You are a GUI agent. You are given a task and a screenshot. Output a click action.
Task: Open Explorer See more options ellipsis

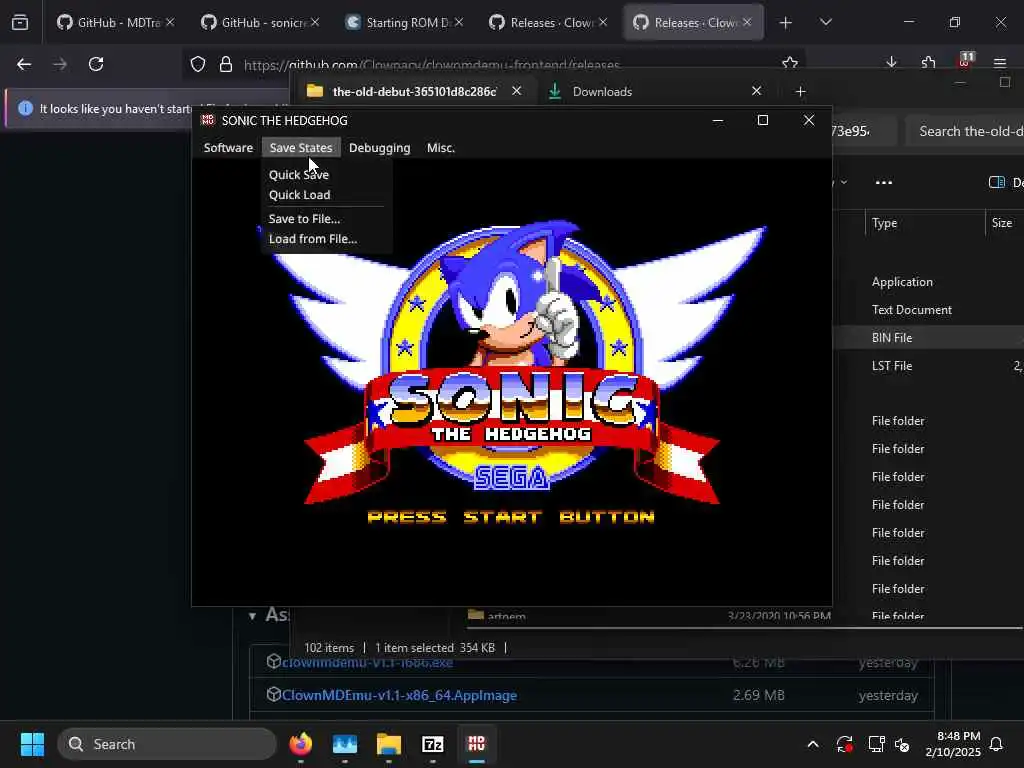pos(884,182)
